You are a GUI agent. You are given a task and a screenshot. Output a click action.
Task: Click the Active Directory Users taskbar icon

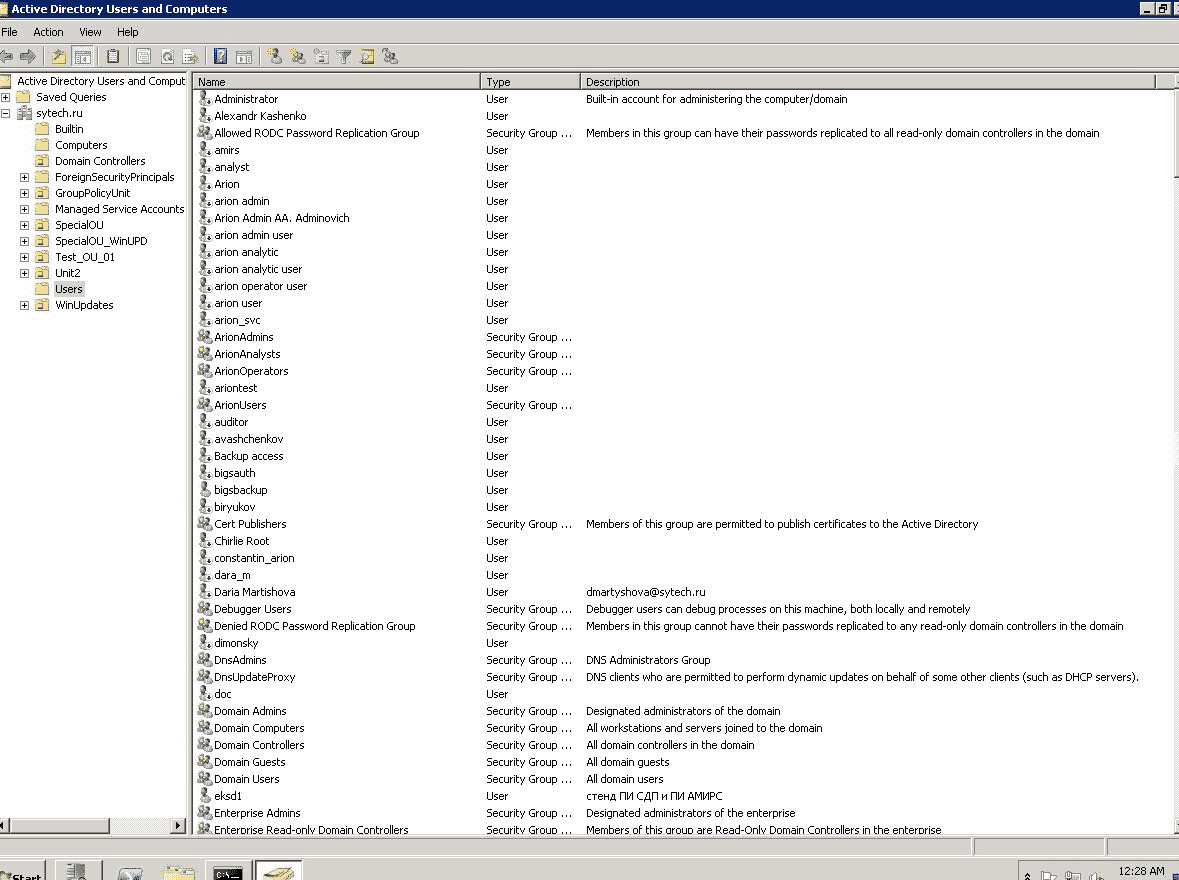coord(278,871)
